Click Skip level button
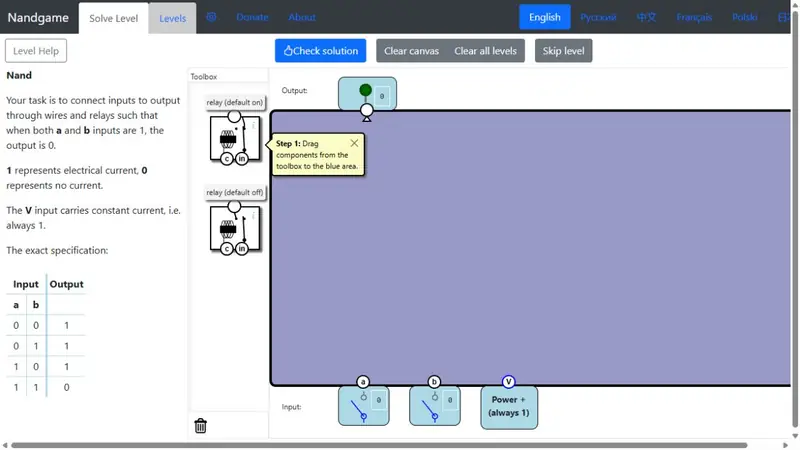The width and height of the screenshot is (800, 450). pos(563,51)
